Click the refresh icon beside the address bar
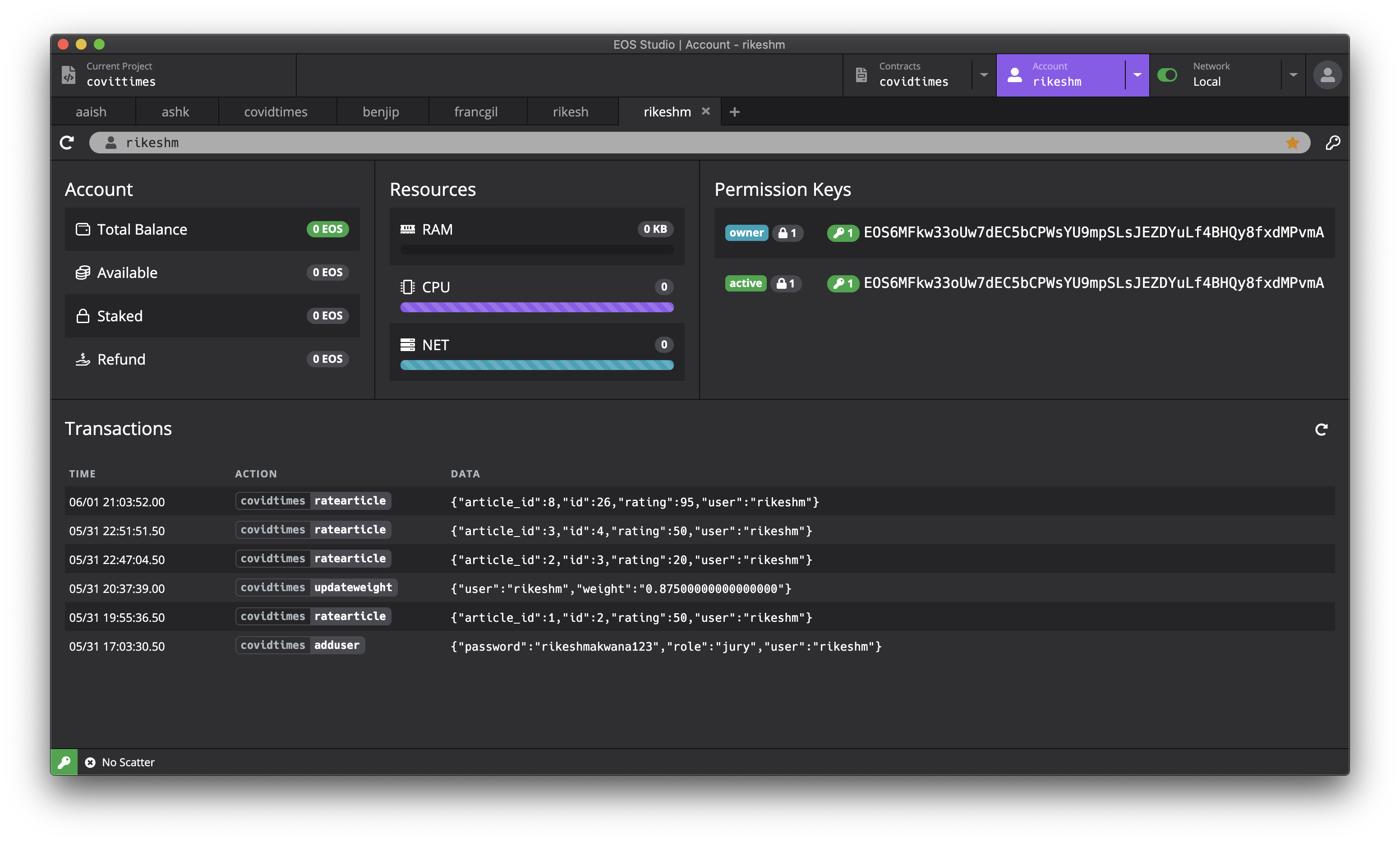1400x842 pixels. 67,143
